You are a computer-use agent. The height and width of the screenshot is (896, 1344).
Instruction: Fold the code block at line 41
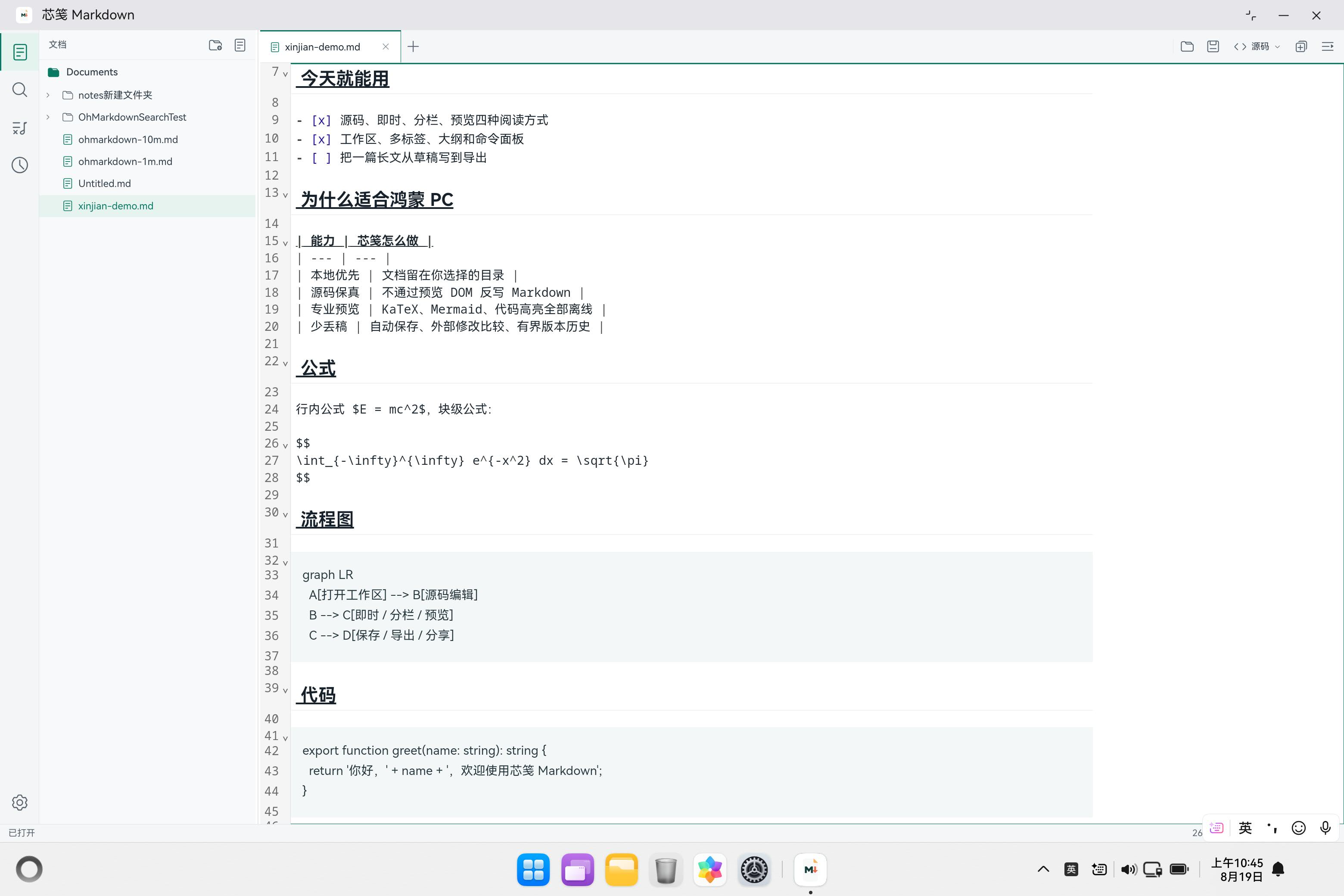285,738
